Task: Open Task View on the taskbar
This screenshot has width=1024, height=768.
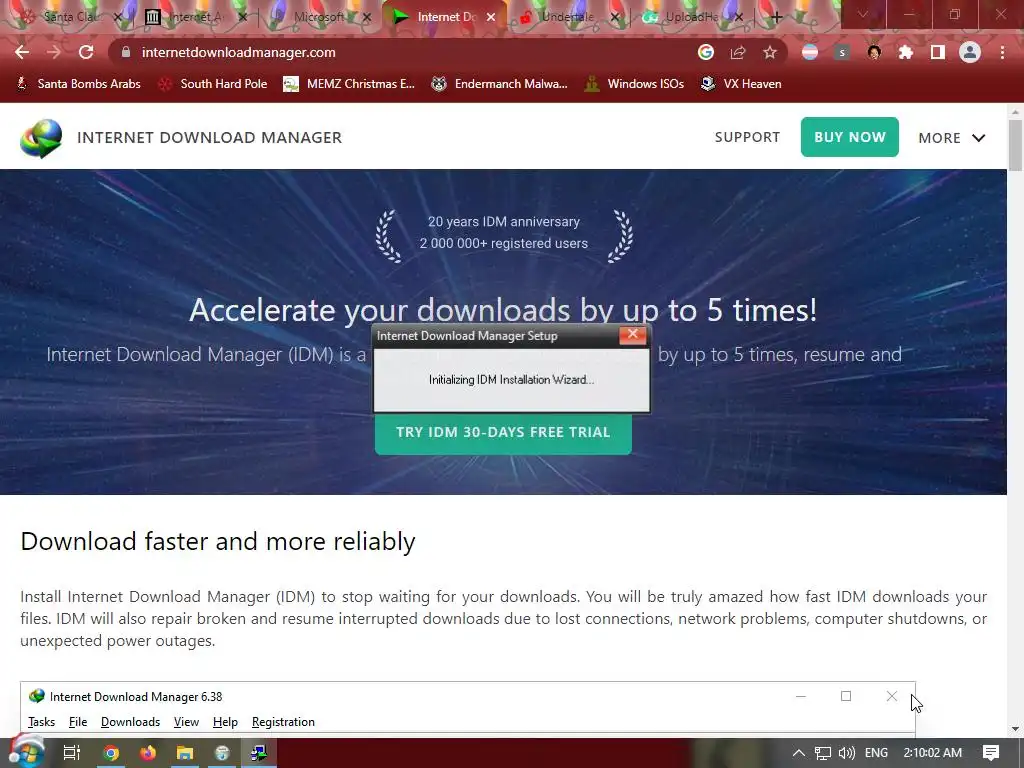Action: pos(72,753)
